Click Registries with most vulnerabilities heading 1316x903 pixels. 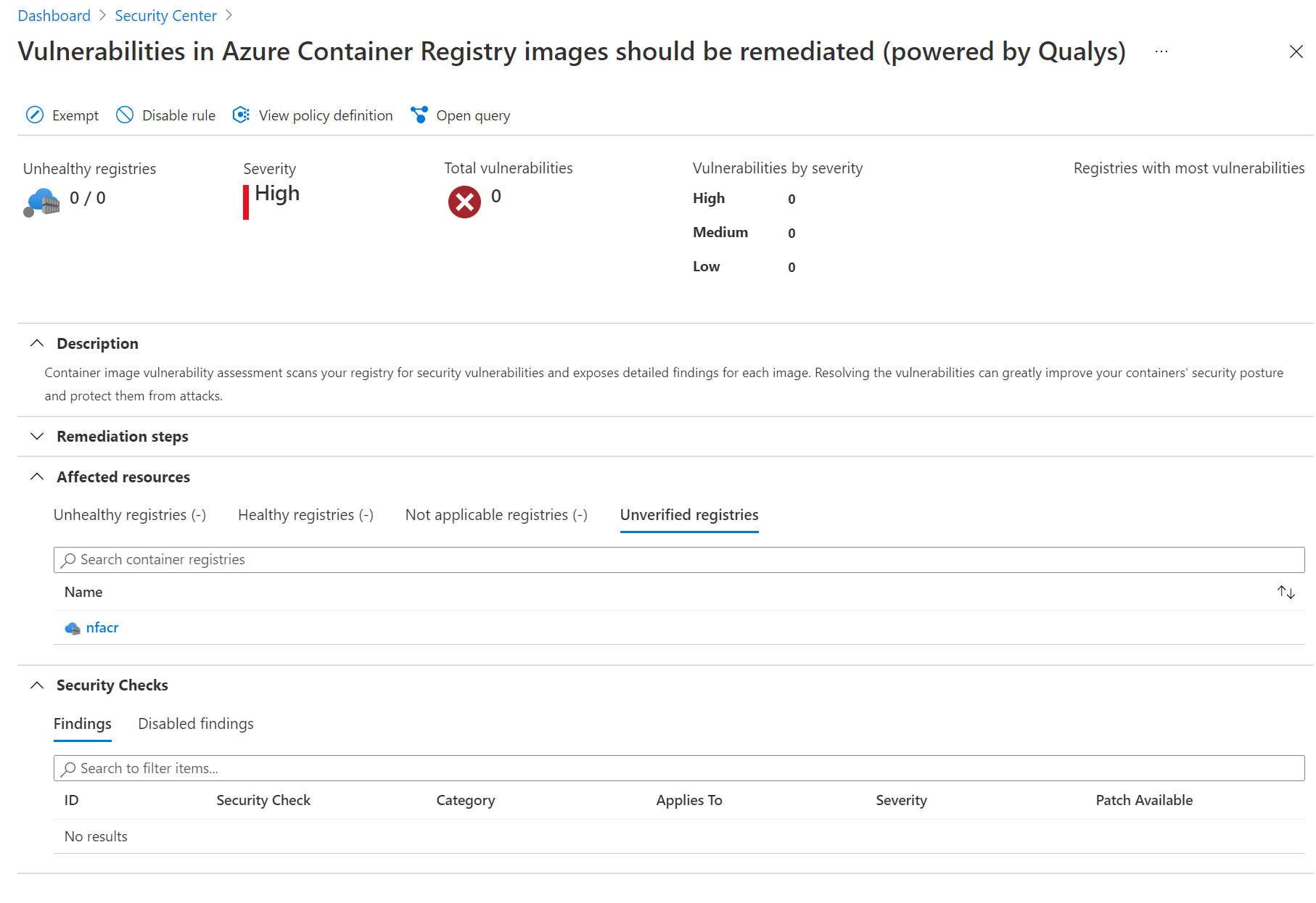point(1189,168)
